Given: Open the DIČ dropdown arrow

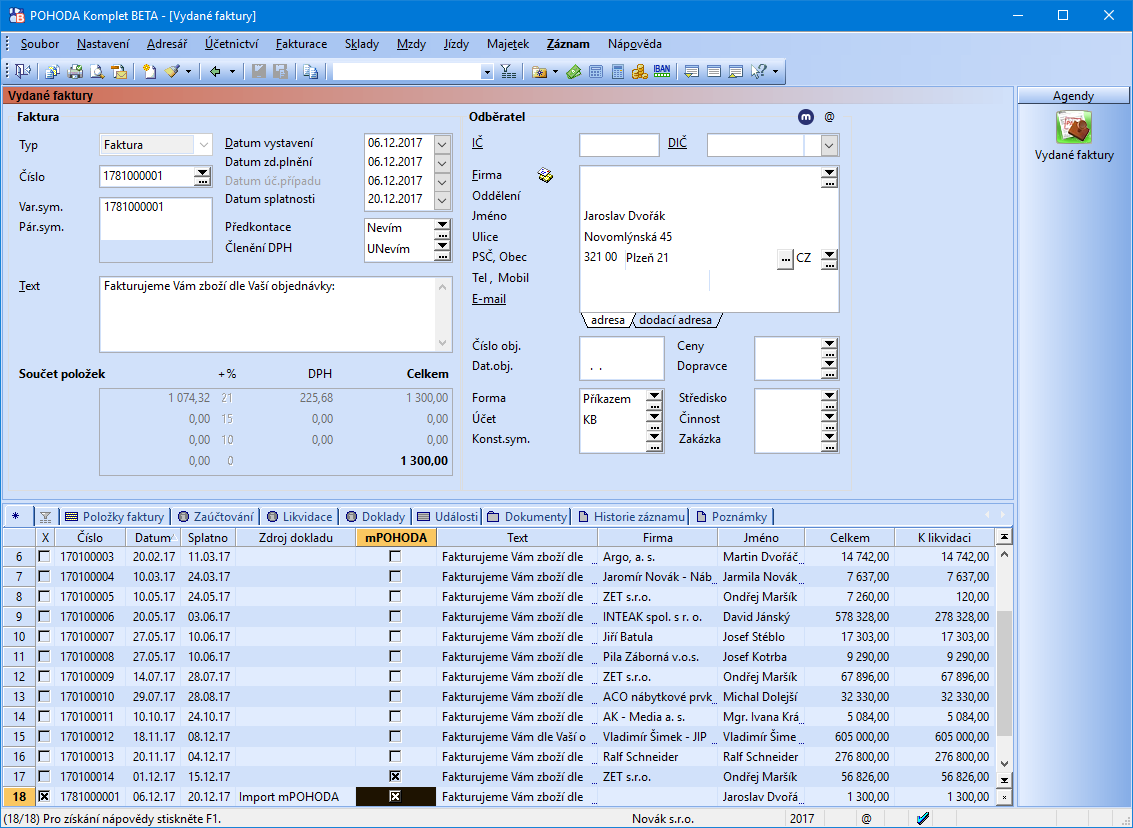Looking at the screenshot, I should point(830,145).
